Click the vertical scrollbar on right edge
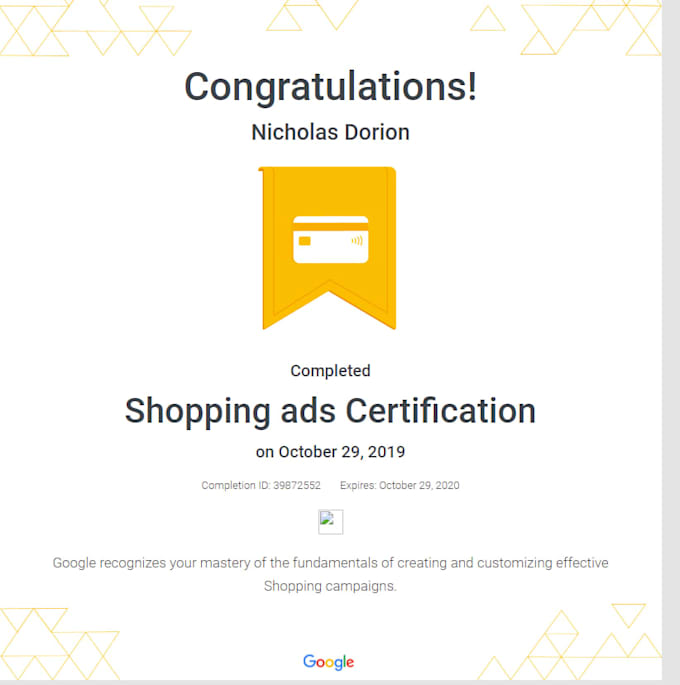Viewport: 680px width, 685px height. pyautogui.click(x=671, y=342)
